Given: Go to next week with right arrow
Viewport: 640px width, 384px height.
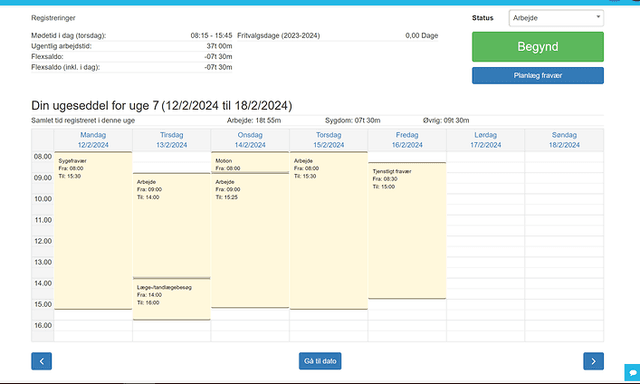Looking at the screenshot, I should [x=593, y=361].
